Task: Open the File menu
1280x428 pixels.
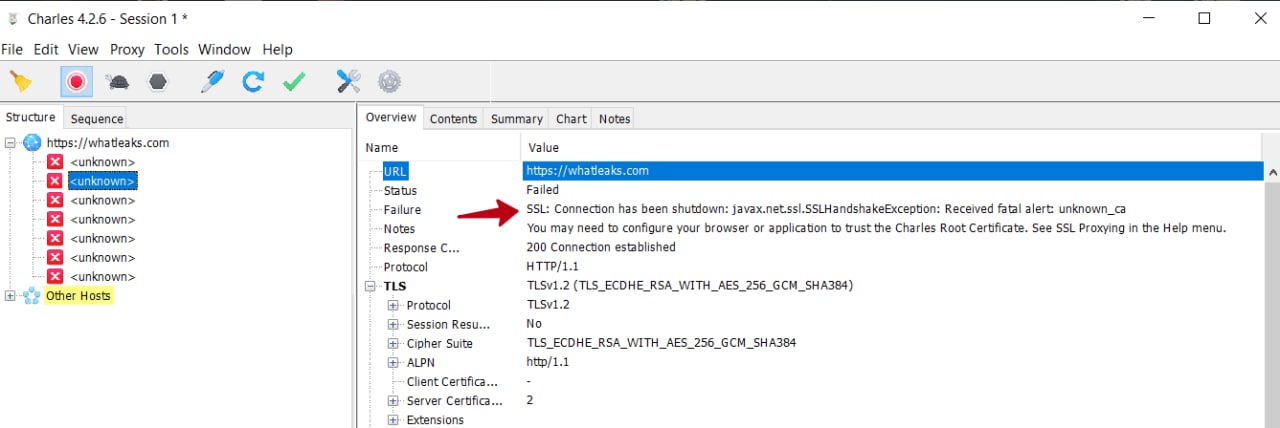Action: pyautogui.click(x=12, y=49)
